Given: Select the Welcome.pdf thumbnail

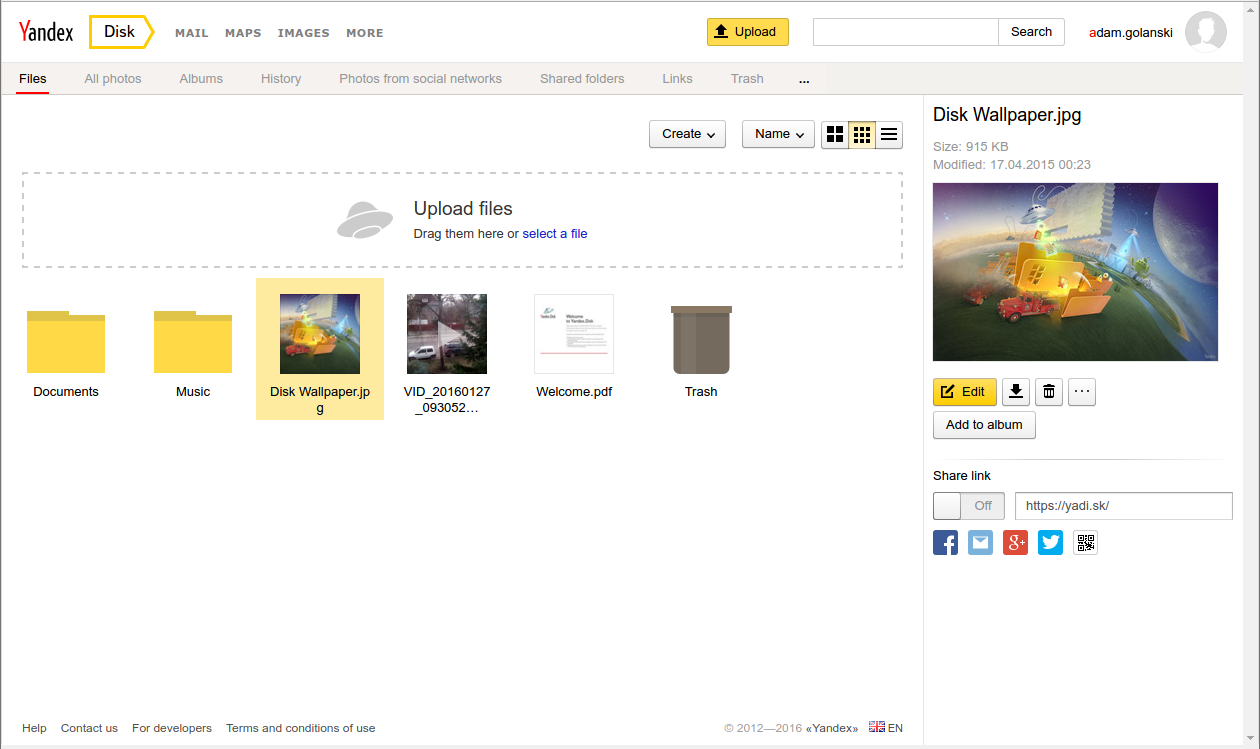Looking at the screenshot, I should coord(574,334).
